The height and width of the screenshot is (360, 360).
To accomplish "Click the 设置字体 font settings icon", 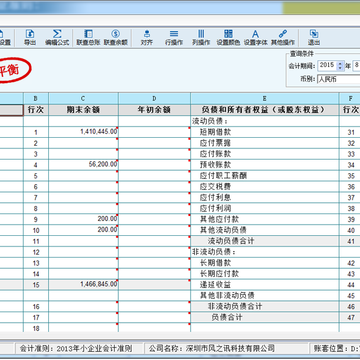I will (256, 38).
